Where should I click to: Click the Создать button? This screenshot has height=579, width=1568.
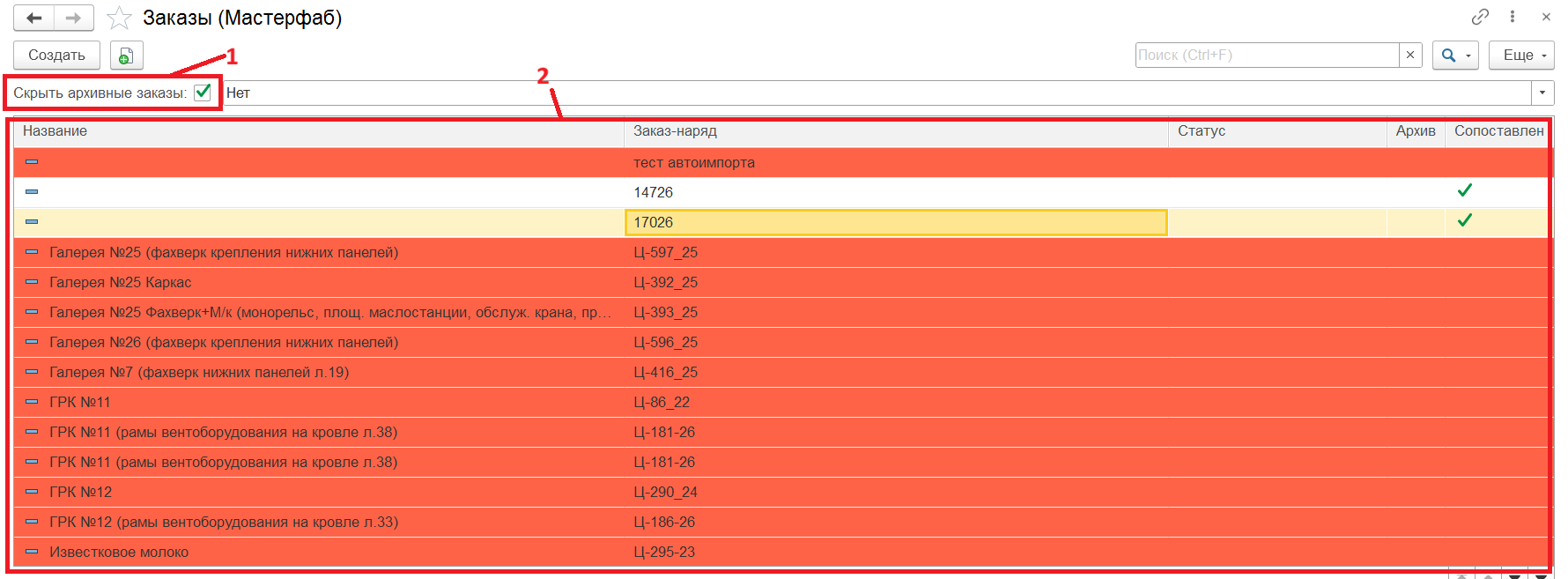[56, 56]
